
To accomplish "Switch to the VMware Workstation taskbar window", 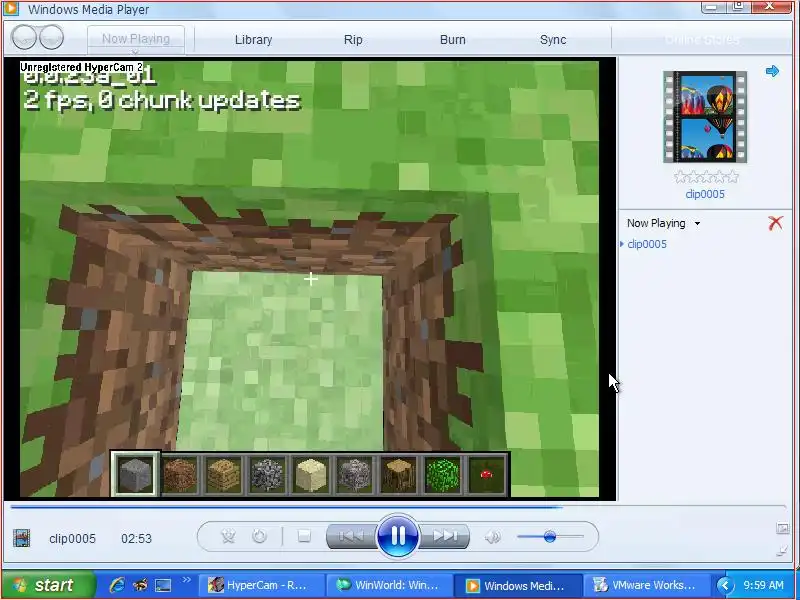I will [647, 585].
